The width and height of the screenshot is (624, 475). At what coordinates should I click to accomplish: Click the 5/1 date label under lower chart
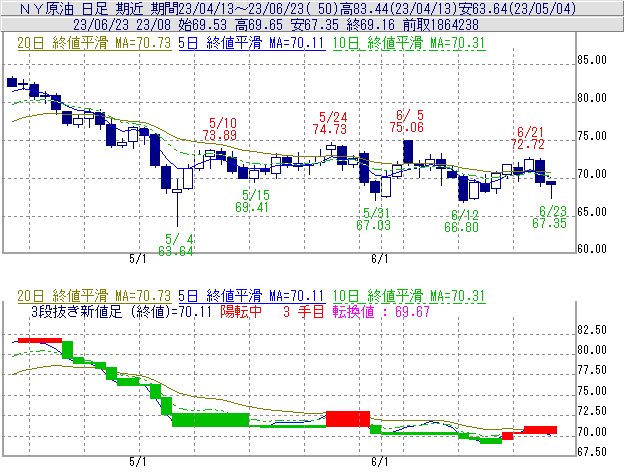tap(138, 462)
